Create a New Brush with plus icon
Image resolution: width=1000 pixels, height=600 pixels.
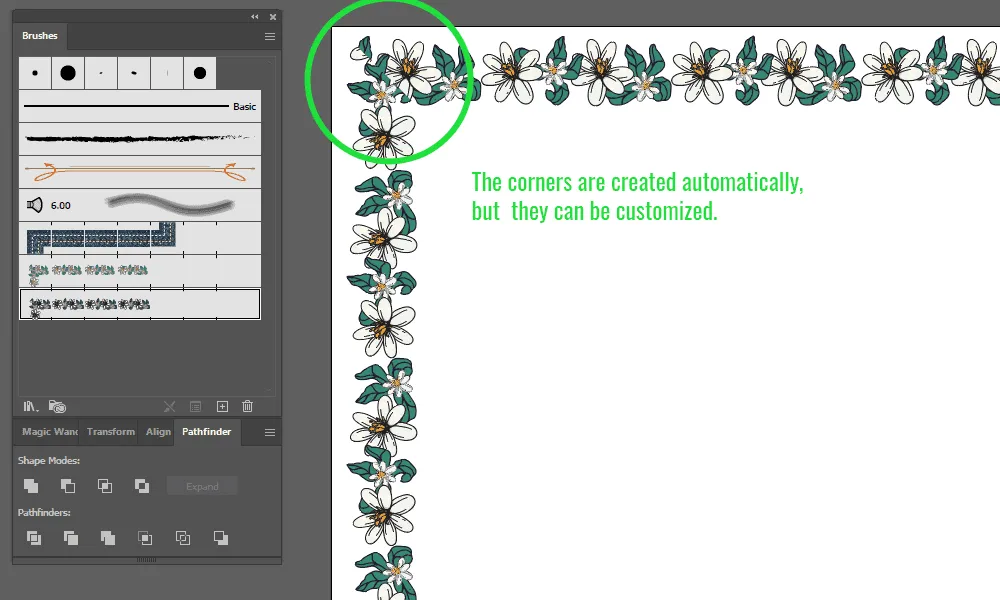[x=222, y=406]
